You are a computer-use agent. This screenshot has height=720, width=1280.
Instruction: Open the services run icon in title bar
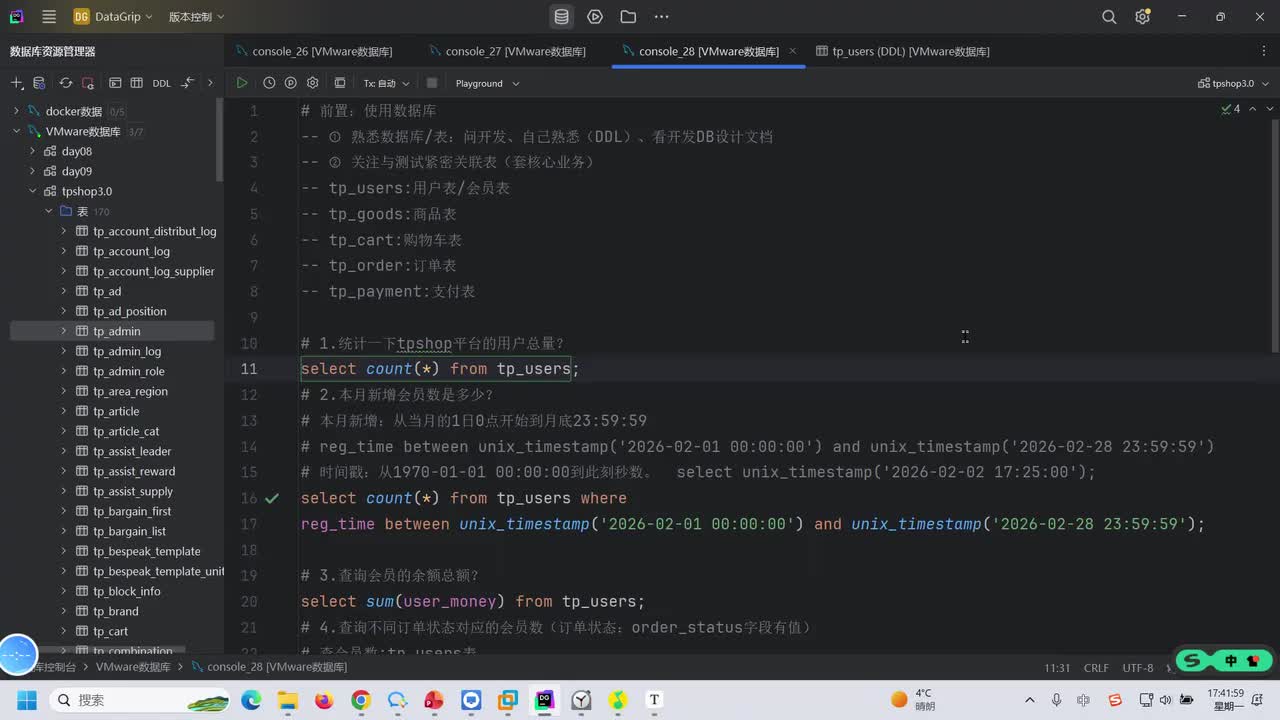pos(595,17)
